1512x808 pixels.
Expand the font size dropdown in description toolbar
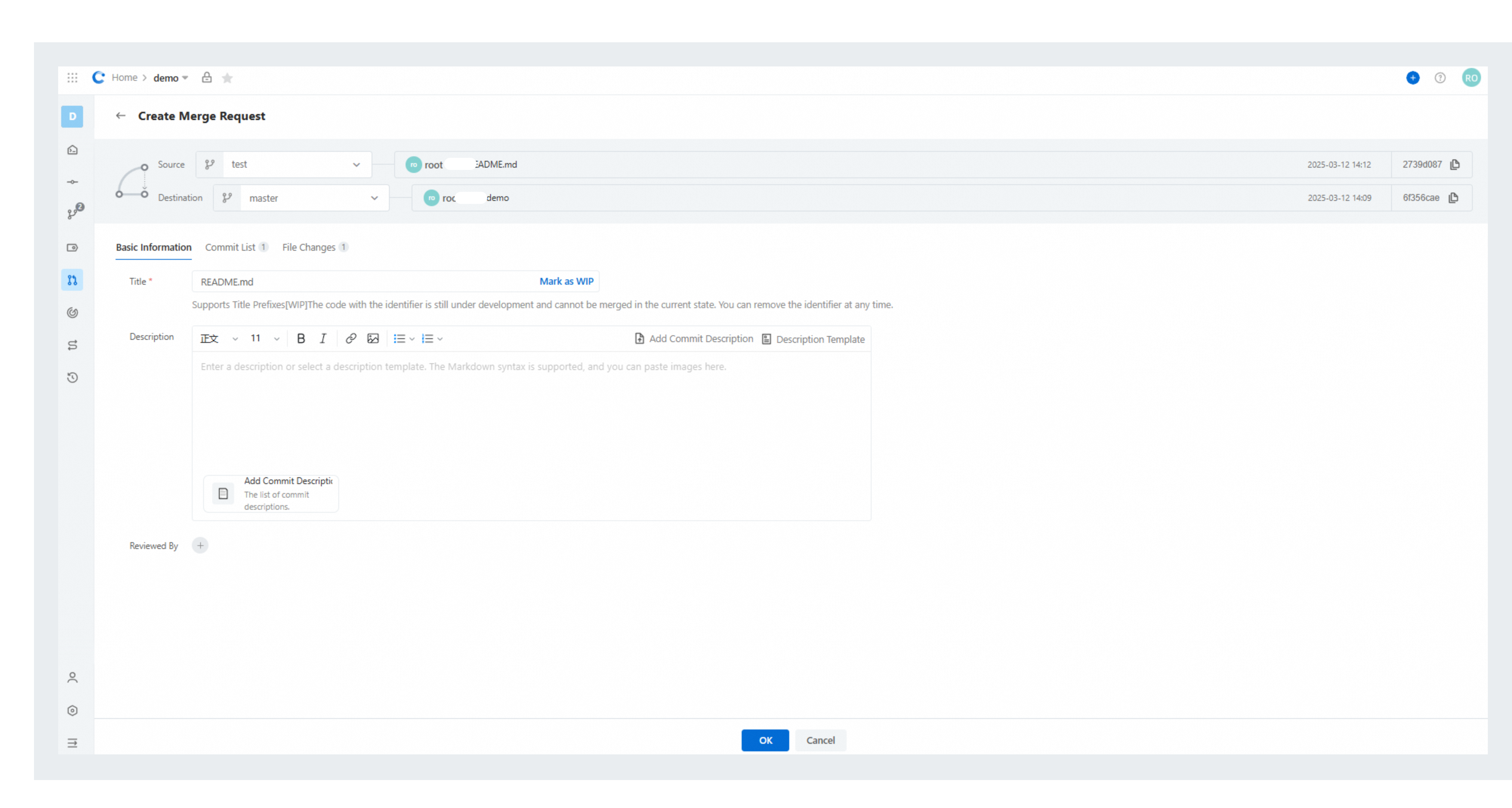276,339
